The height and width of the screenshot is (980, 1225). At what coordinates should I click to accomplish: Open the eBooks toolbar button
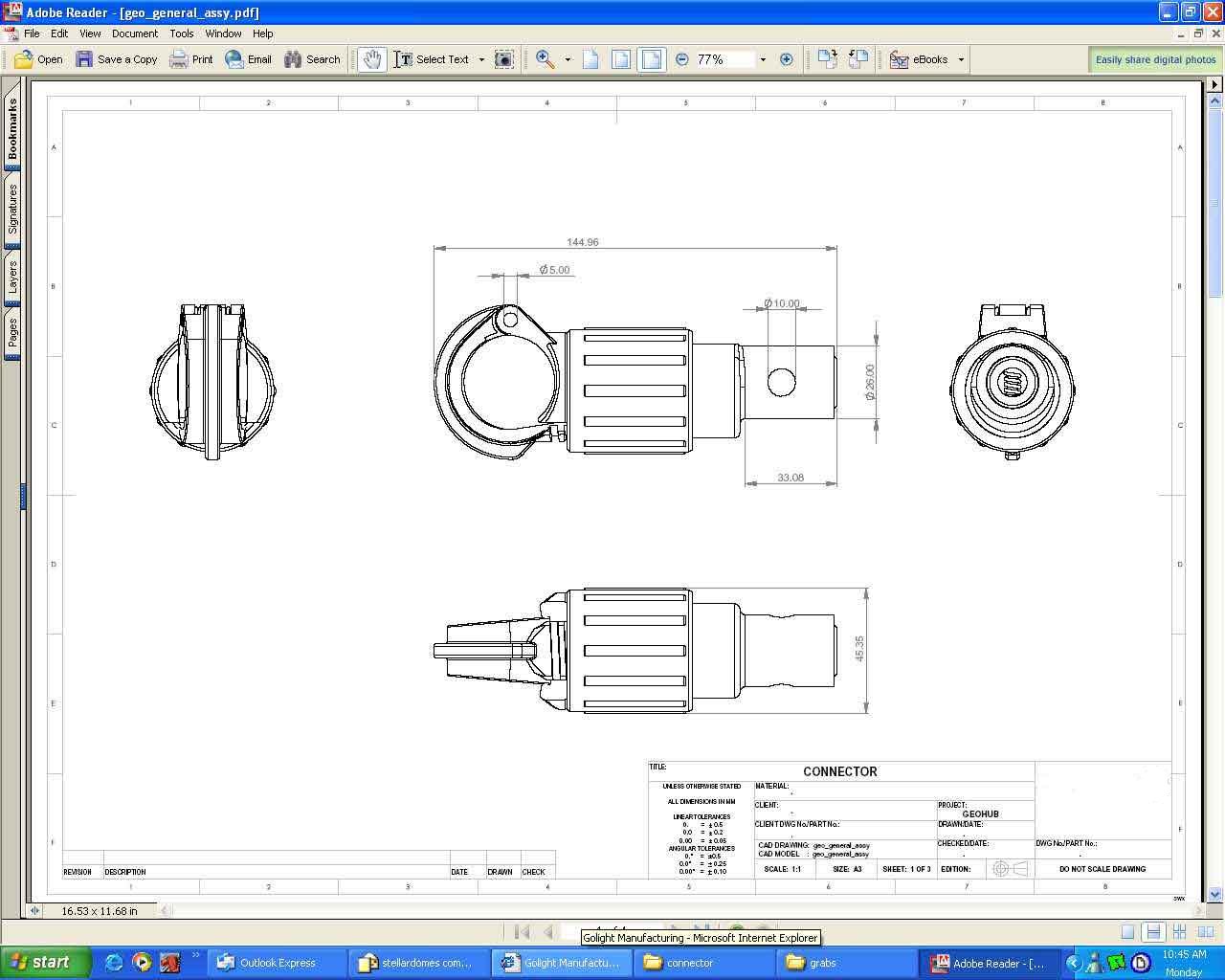tap(920, 59)
